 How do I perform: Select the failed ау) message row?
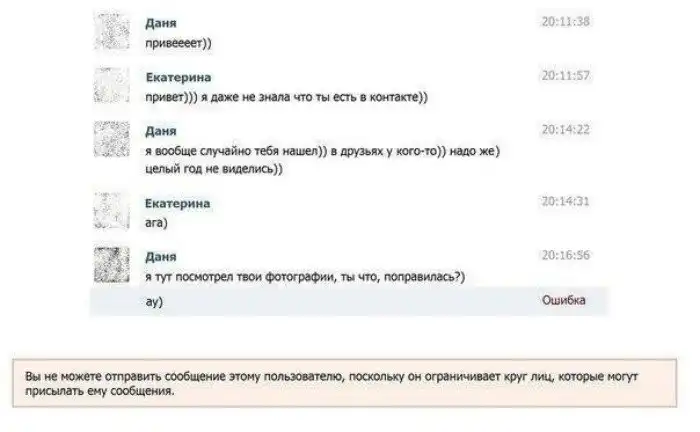tap(349, 301)
